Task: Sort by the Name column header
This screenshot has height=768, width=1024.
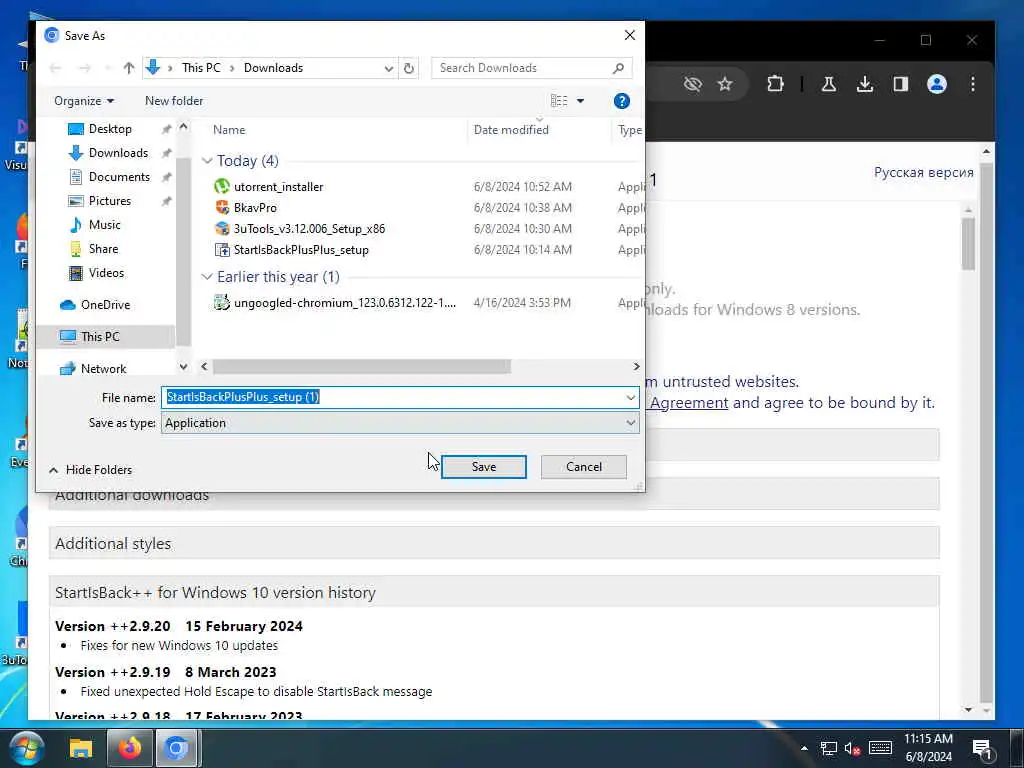Action: pos(229,130)
